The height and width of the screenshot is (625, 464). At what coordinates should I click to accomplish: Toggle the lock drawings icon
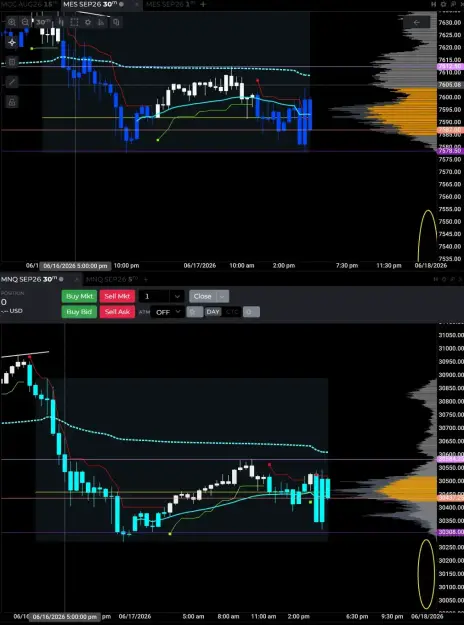[x=12, y=102]
